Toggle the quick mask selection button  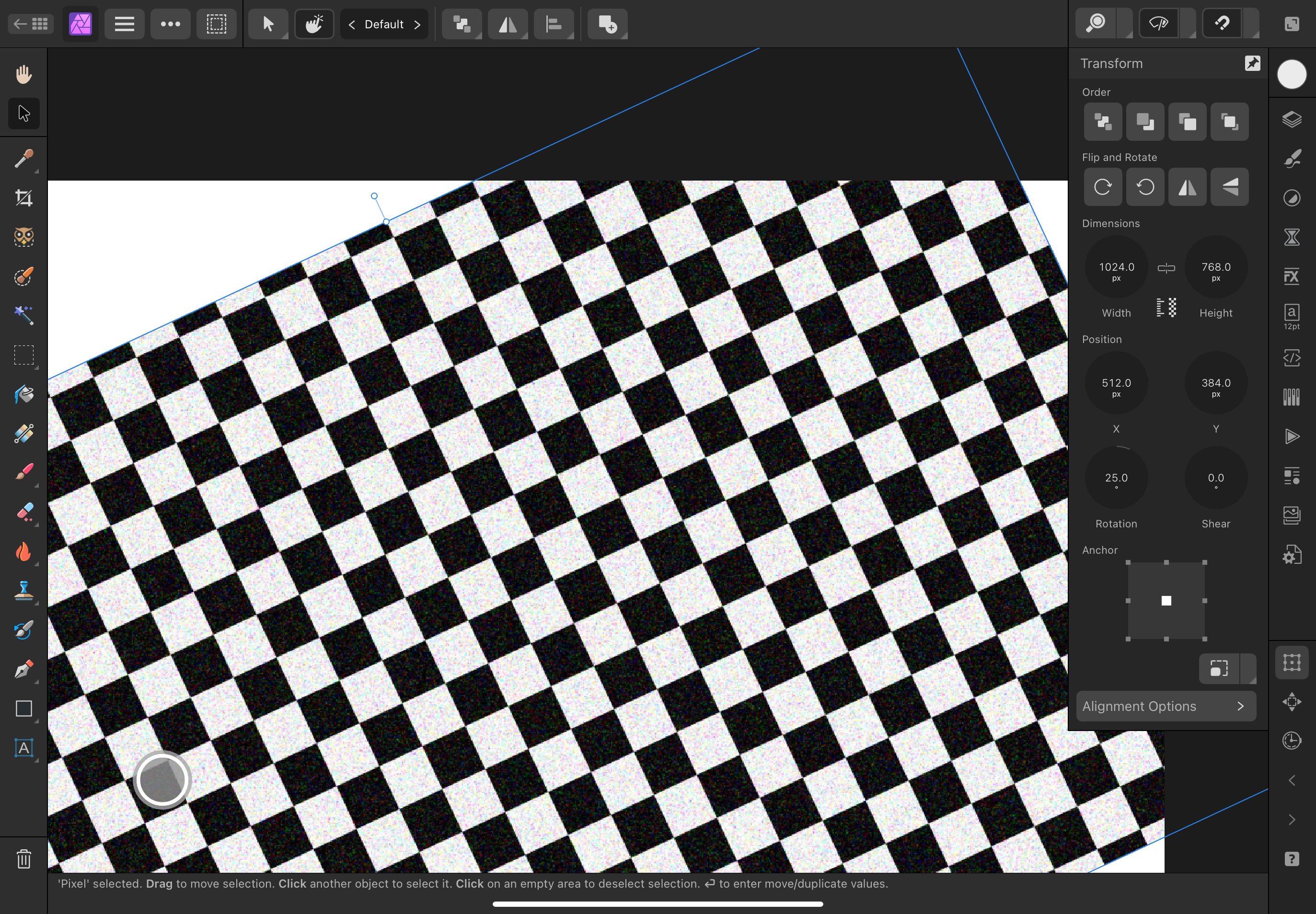216,24
